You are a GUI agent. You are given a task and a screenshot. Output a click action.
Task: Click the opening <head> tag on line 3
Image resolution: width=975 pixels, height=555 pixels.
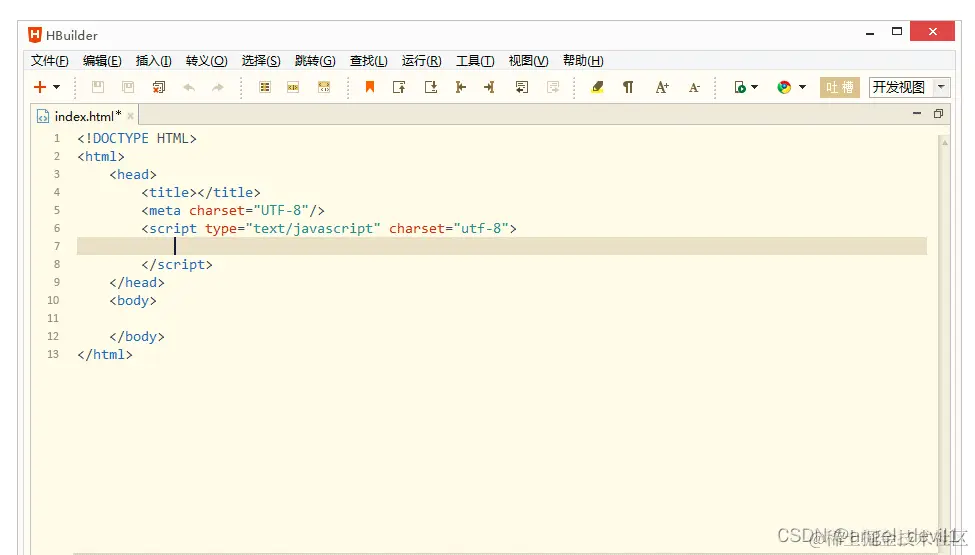click(x=133, y=174)
